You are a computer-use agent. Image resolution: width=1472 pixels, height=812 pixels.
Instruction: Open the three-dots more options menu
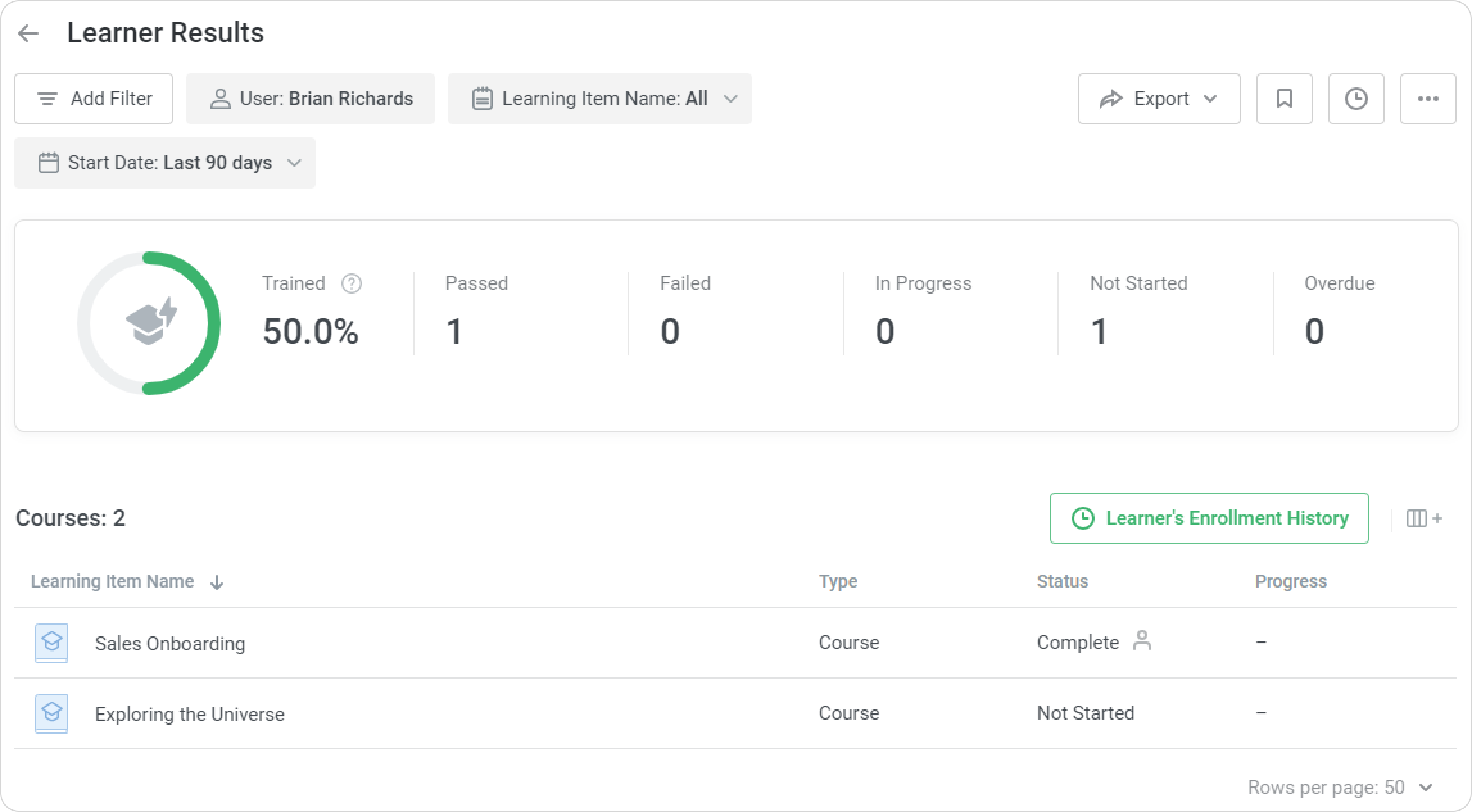coord(1428,99)
